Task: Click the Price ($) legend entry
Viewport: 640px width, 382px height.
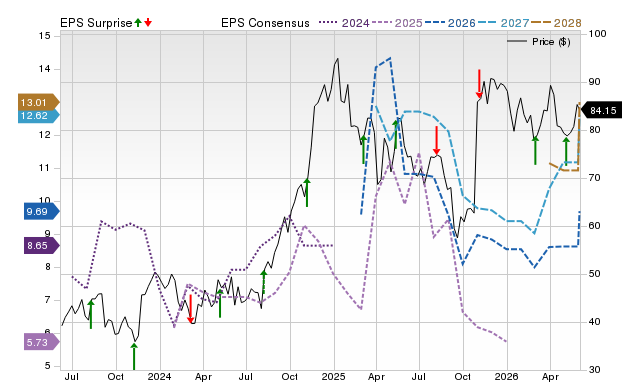Action: tap(539, 42)
